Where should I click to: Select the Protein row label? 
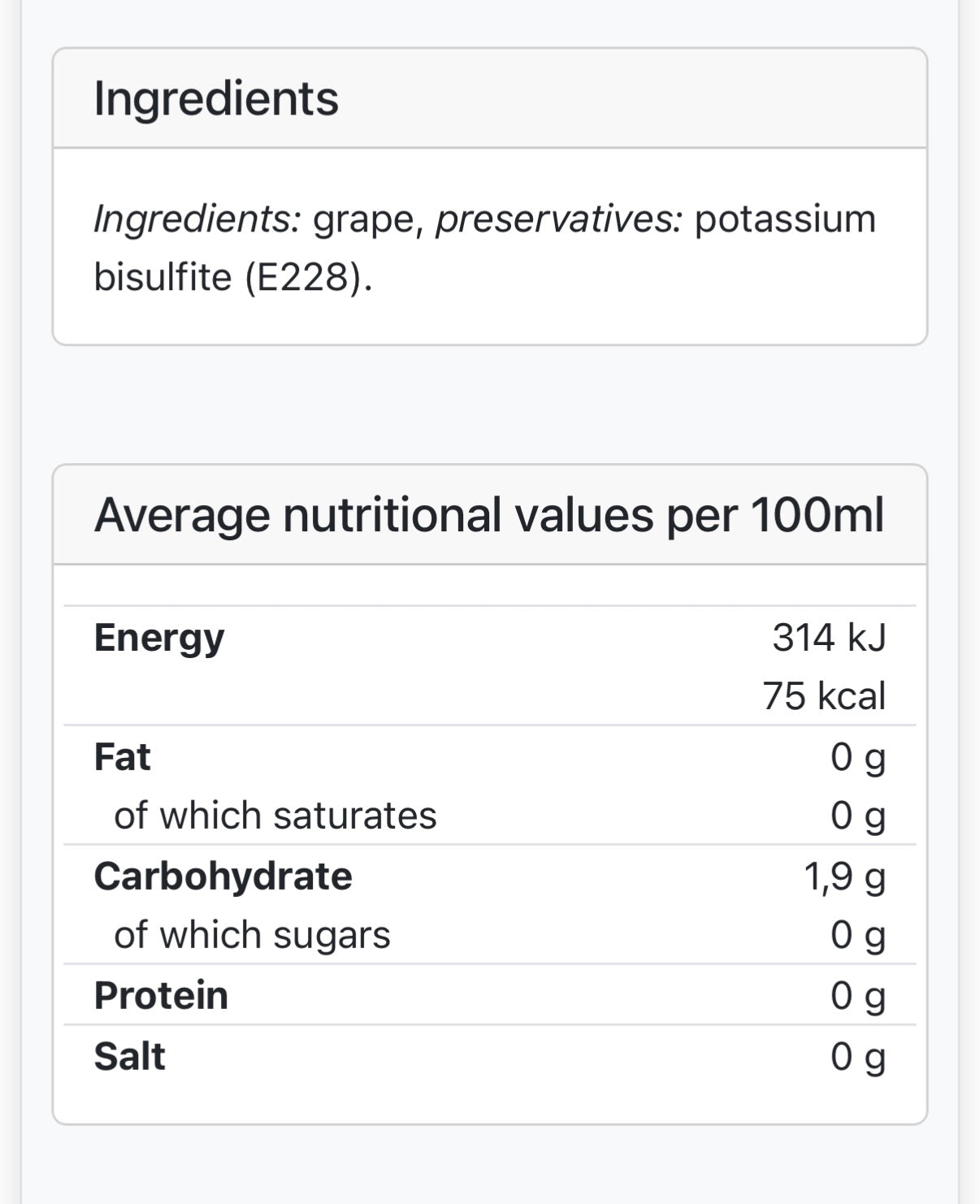point(161,996)
